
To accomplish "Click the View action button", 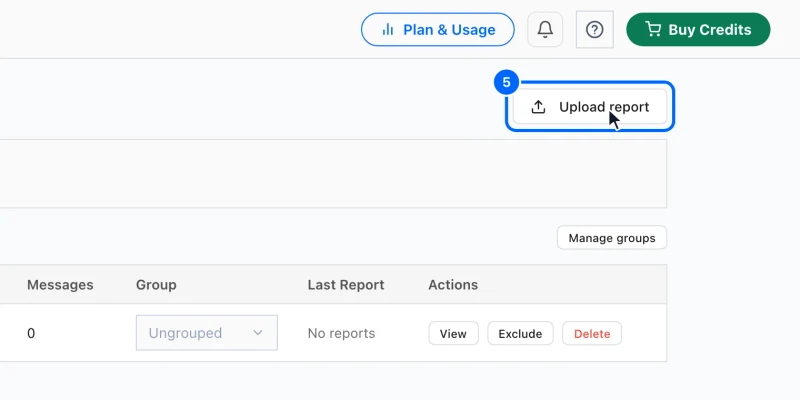I will tap(453, 334).
